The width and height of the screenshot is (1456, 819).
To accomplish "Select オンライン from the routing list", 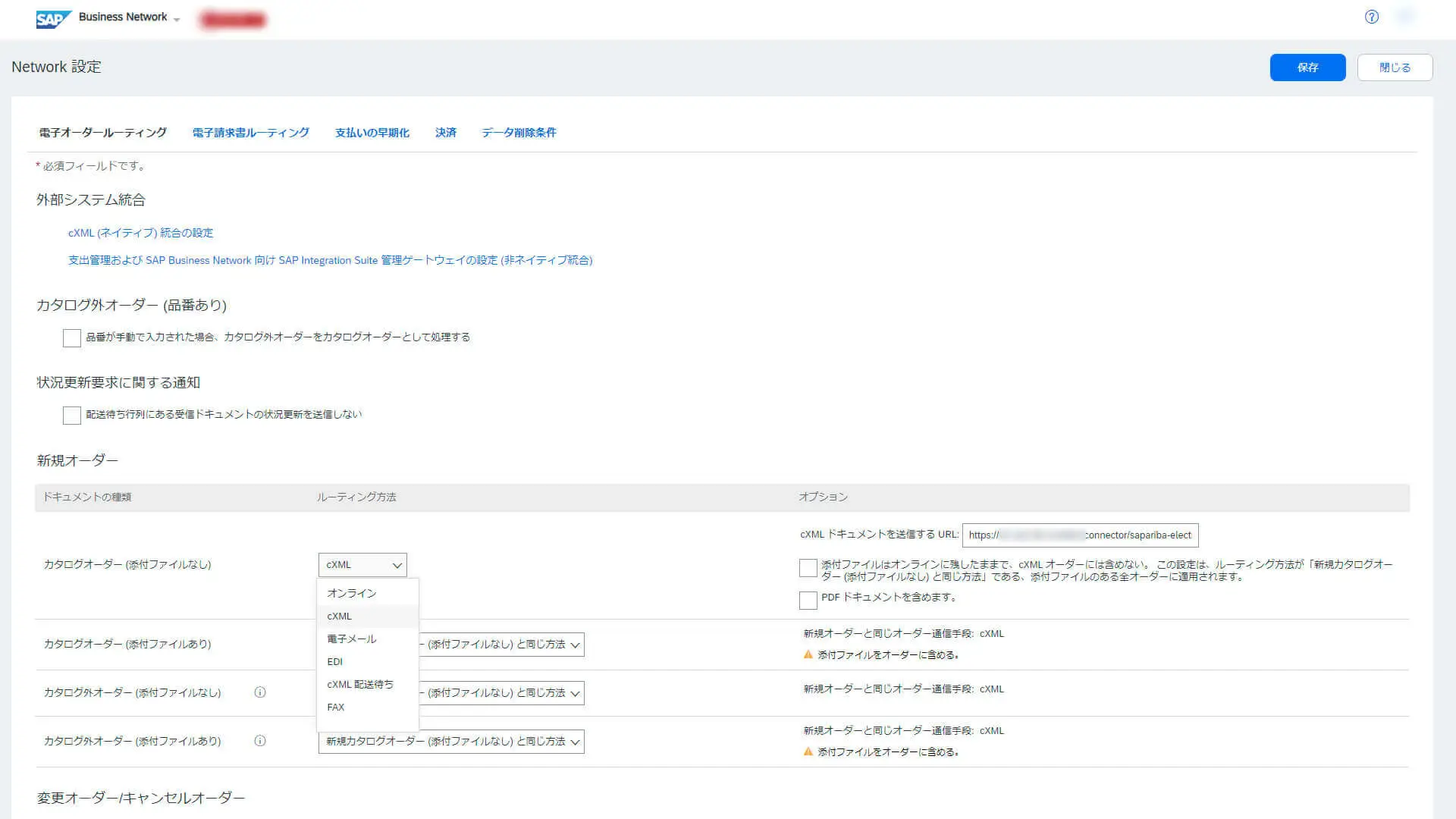I will [x=352, y=593].
